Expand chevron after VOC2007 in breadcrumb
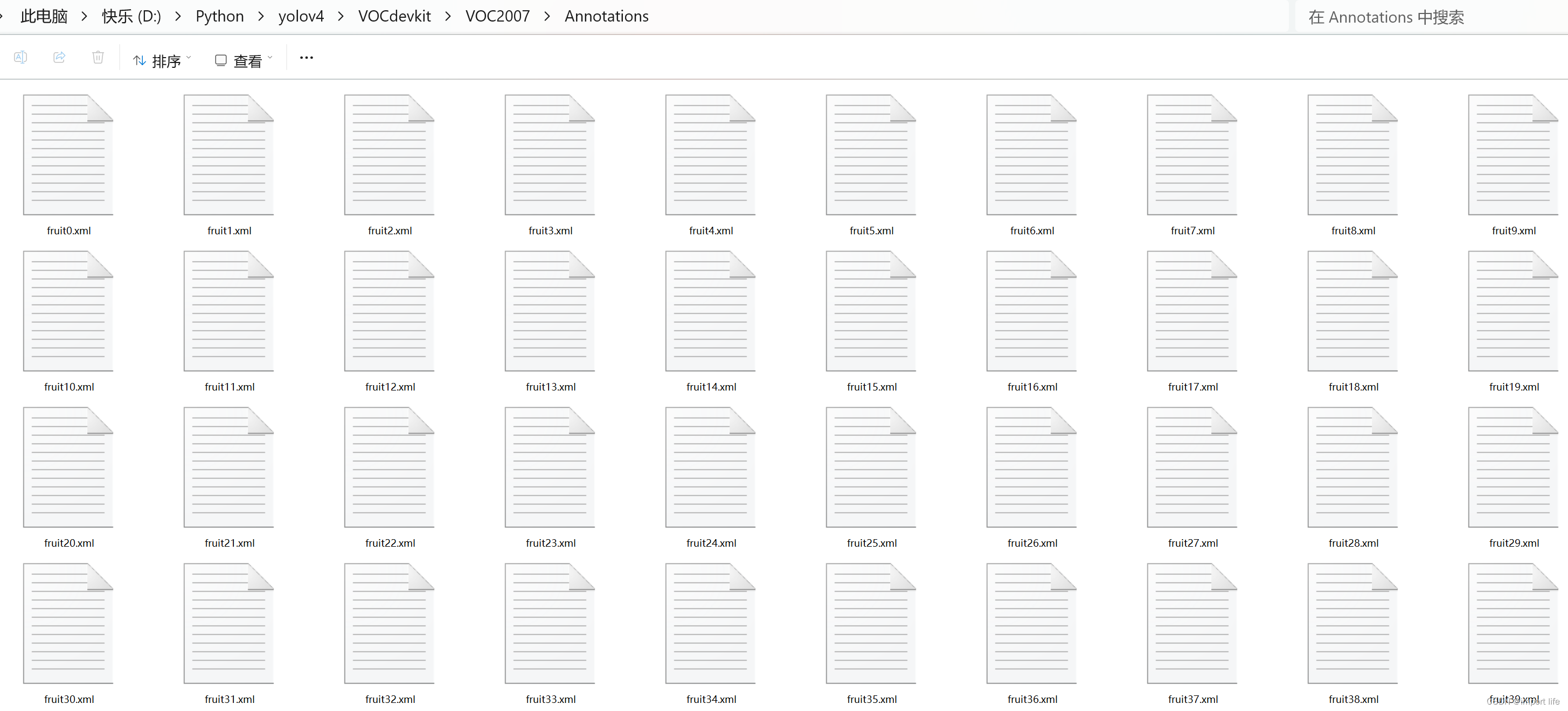The height and width of the screenshot is (711, 1568). [x=547, y=17]
